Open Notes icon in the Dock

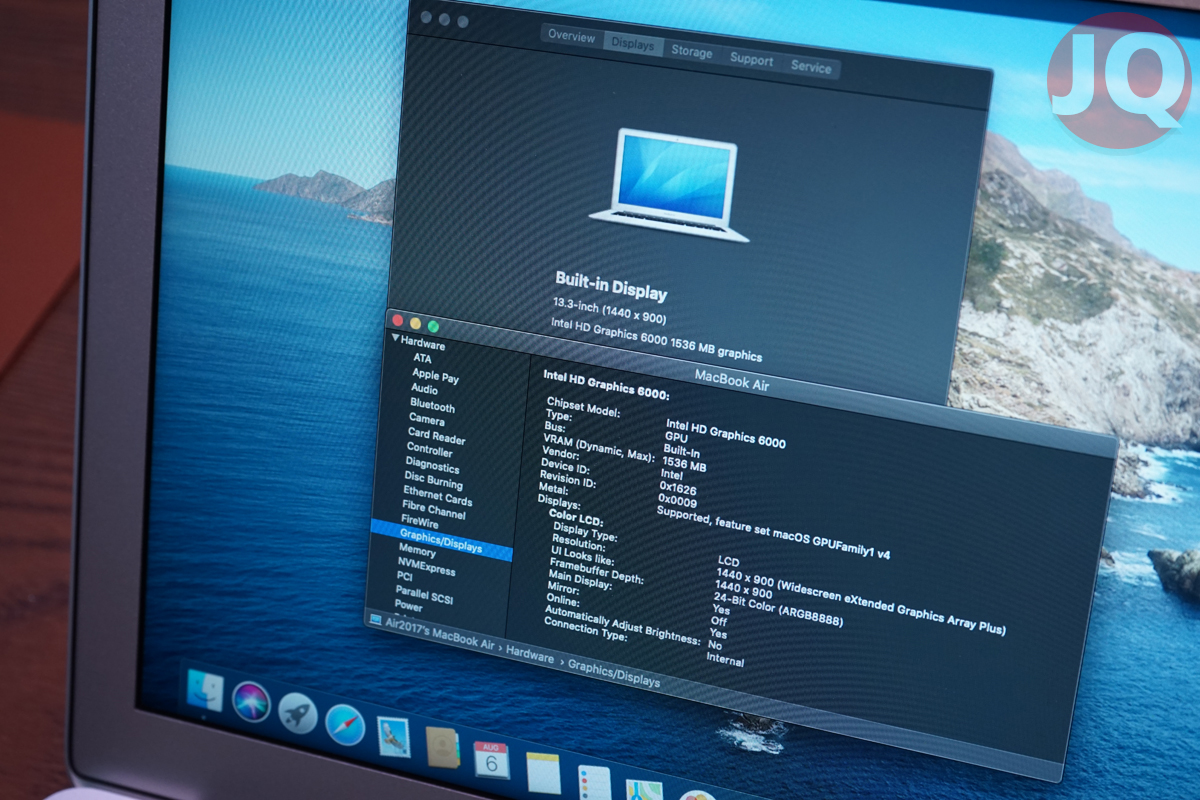(543, 773)
